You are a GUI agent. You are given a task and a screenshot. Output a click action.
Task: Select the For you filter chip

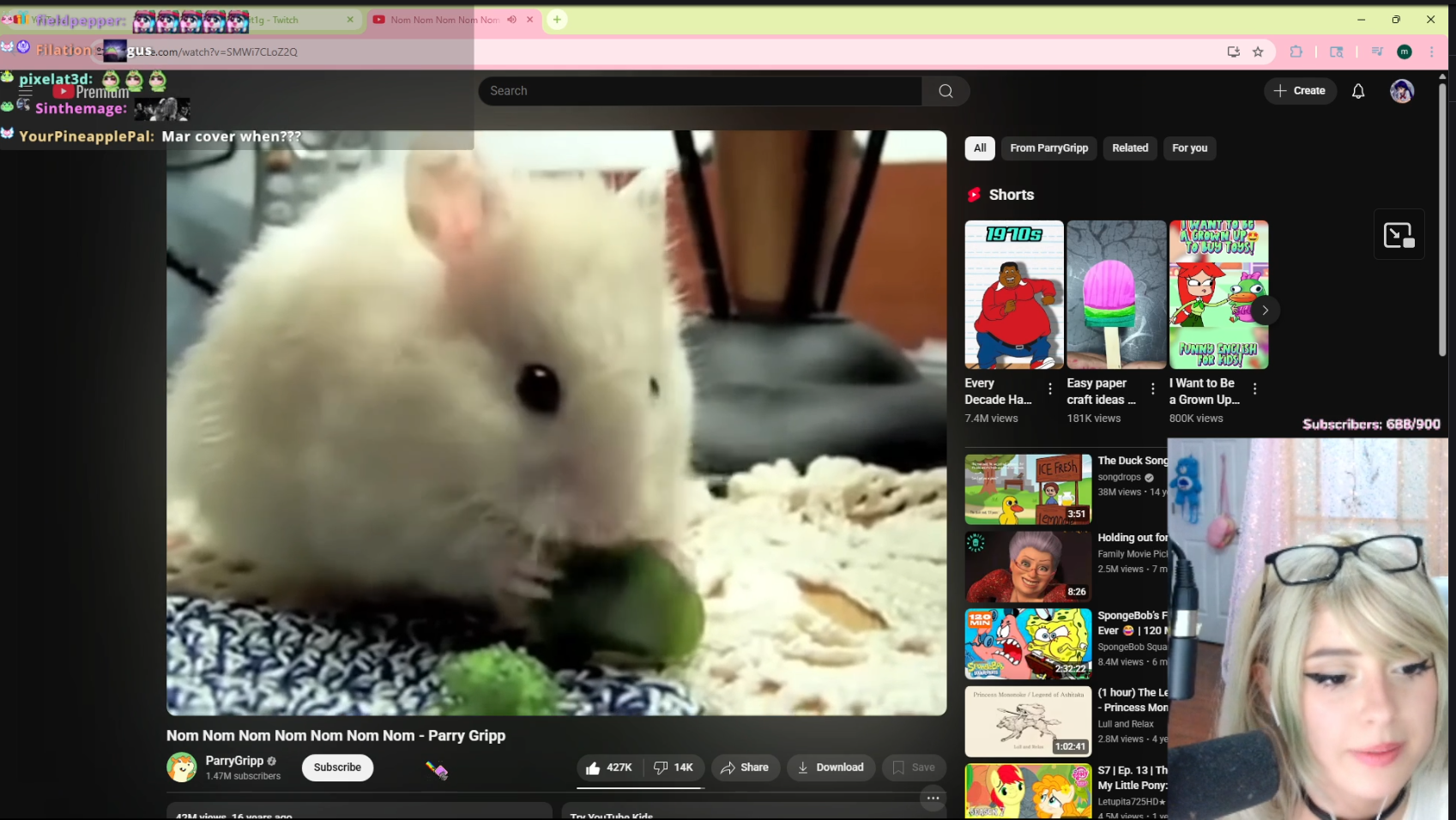[x=1189, y=148]
